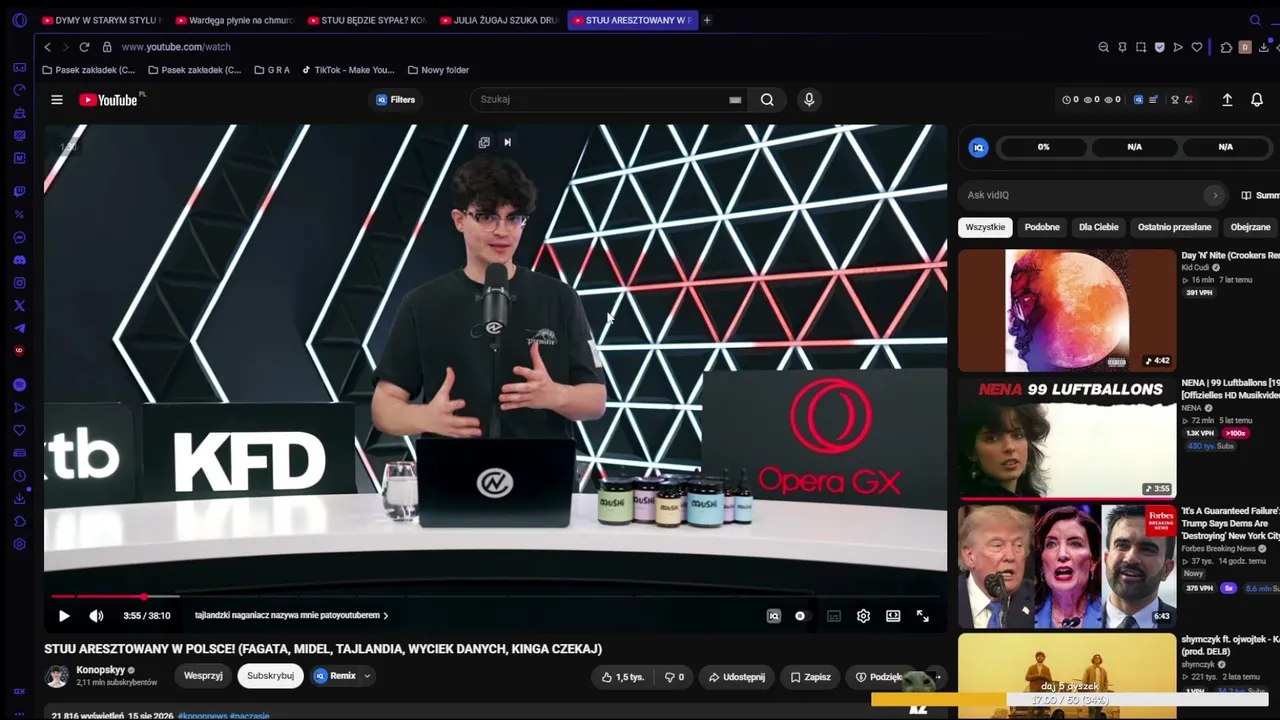Open the NENA '99 Luftballons' video thumbnail
The width and height of the screenshot is (1280, 720).
click(x=1067, y=438)
